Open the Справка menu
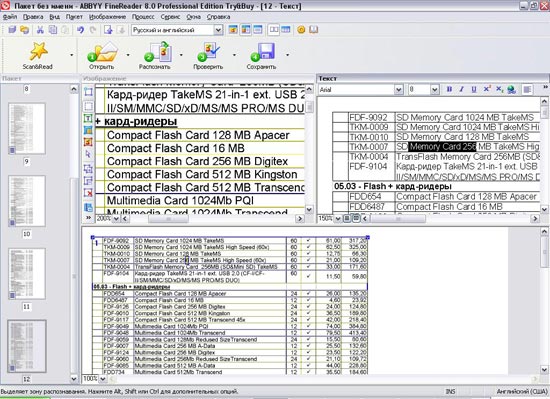Viewport: 550px width, 399px height. pos(218,17)
